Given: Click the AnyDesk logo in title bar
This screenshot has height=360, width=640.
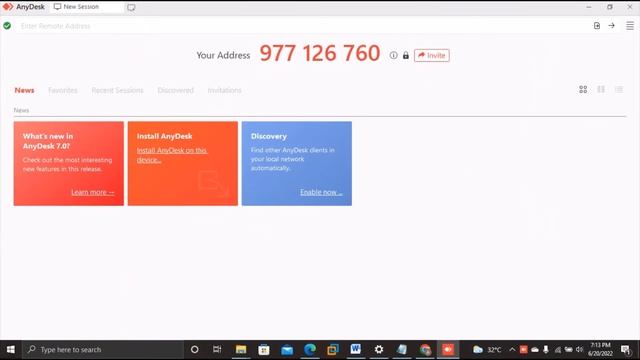Looking at the screenshot, I should pos(8,7).
